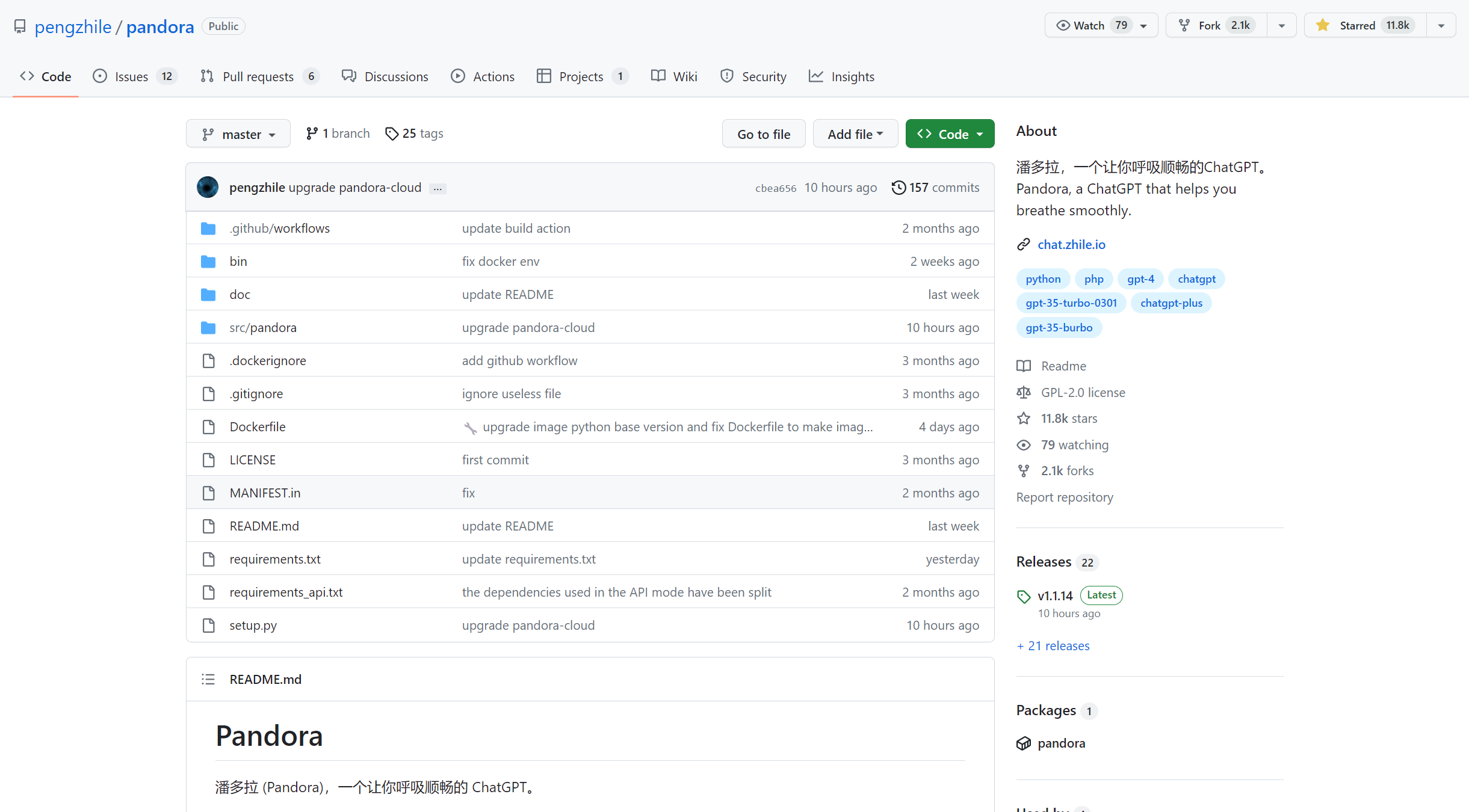Click the package cube icon beside pandora
The image size is (1469, 812).
pyautogui.click(x=1024, y=743)
